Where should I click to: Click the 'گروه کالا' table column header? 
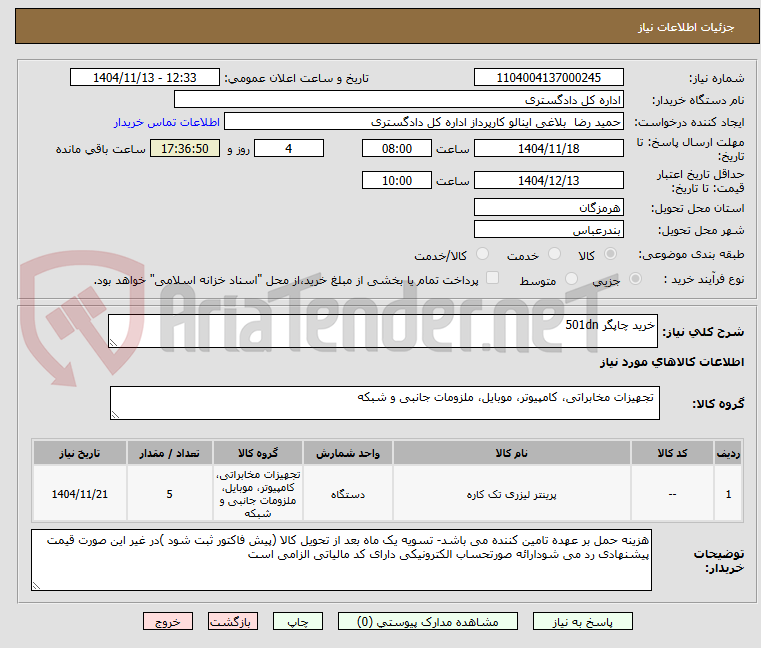click(x=258, y=453)
